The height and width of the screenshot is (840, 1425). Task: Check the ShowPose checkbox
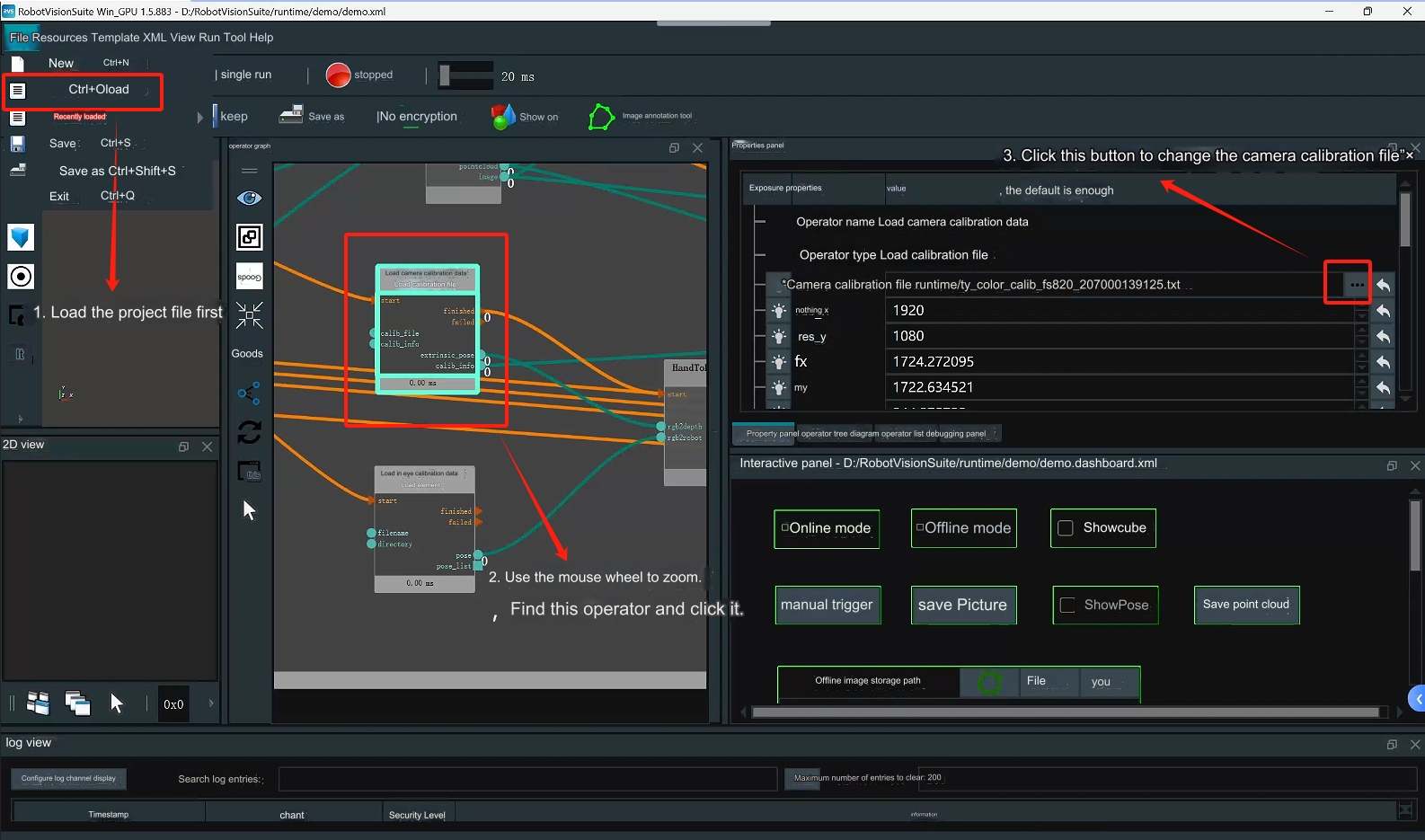1067,606
